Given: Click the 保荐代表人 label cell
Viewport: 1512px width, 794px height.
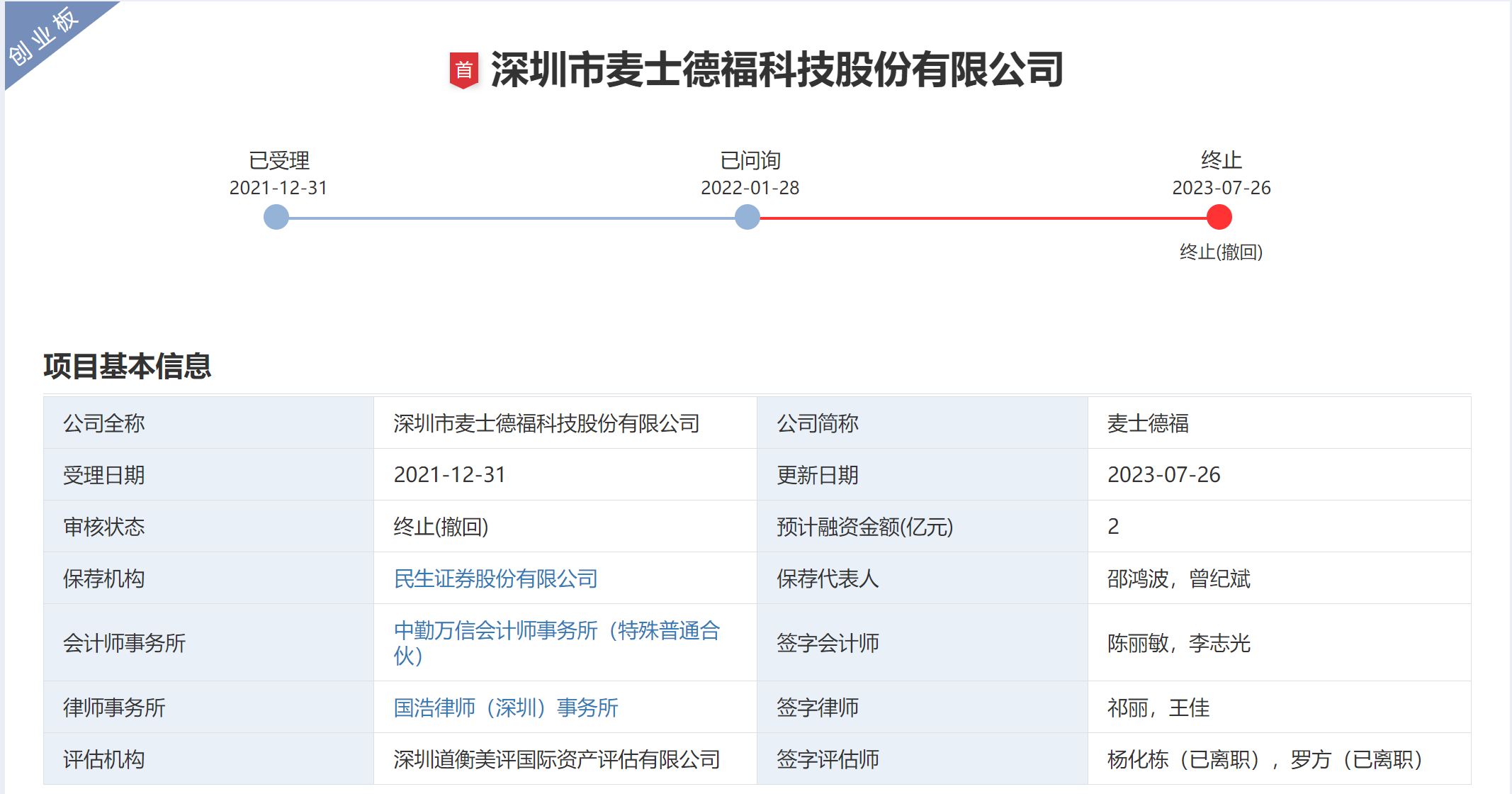Looking at the screenshot, I should tap(923, 578).
